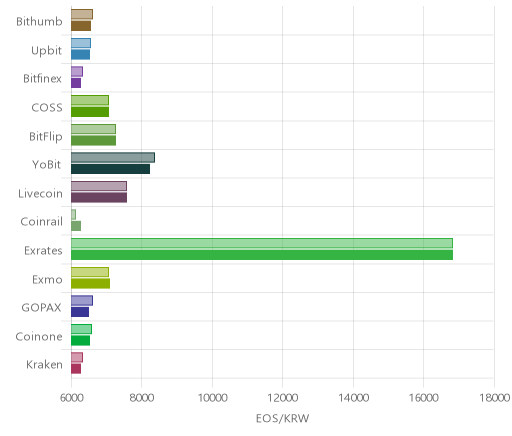The image size is (512, 436).
Task: Click the dark green Exrates bar
Action: 262,255
